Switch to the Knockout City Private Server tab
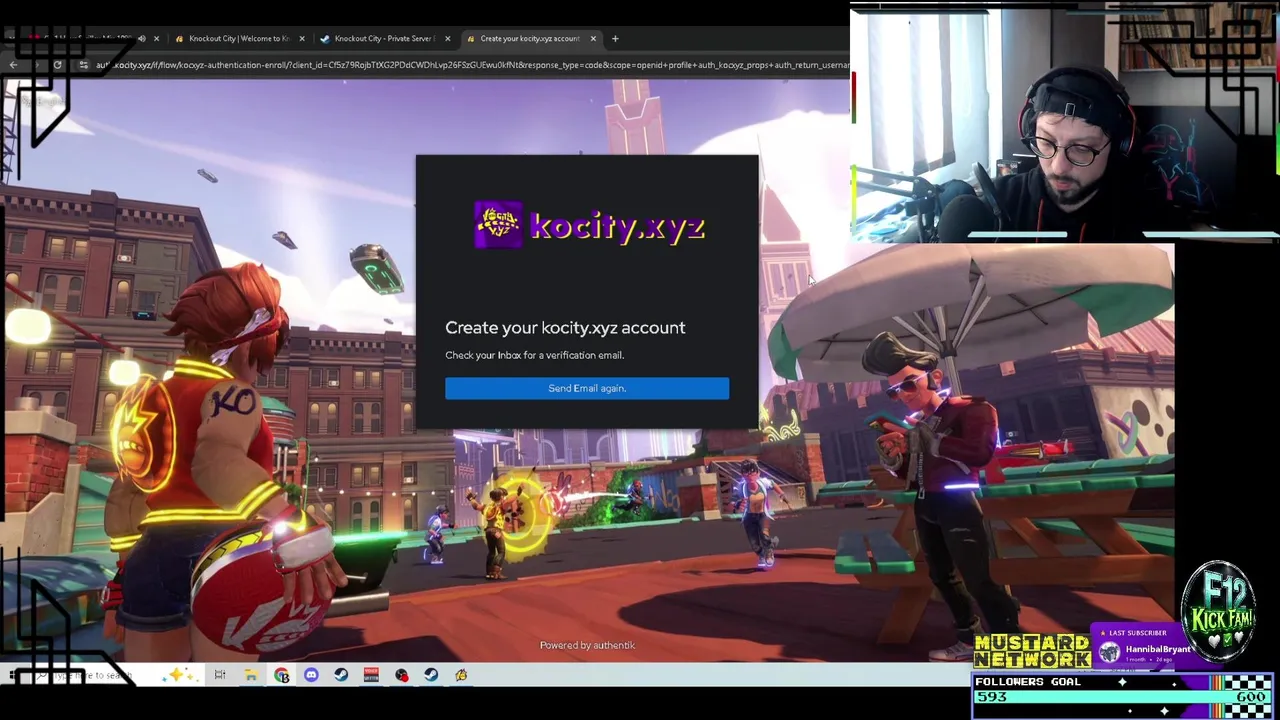1280x720 pixels. (383, 38)
